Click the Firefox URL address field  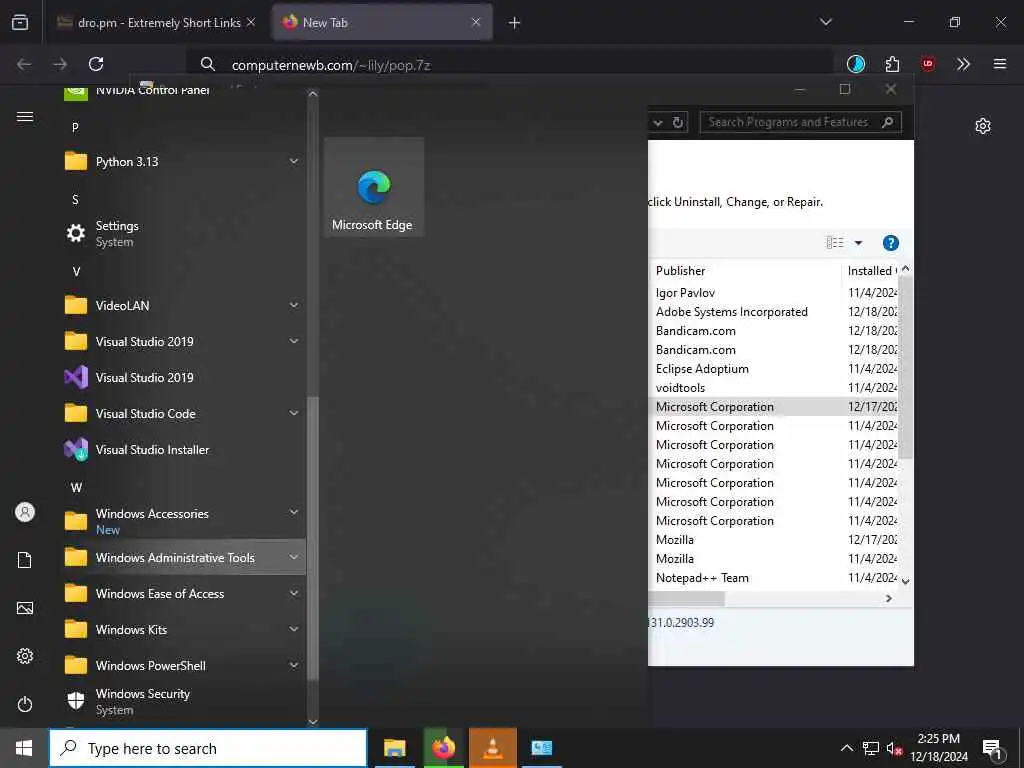coord(509,65)
